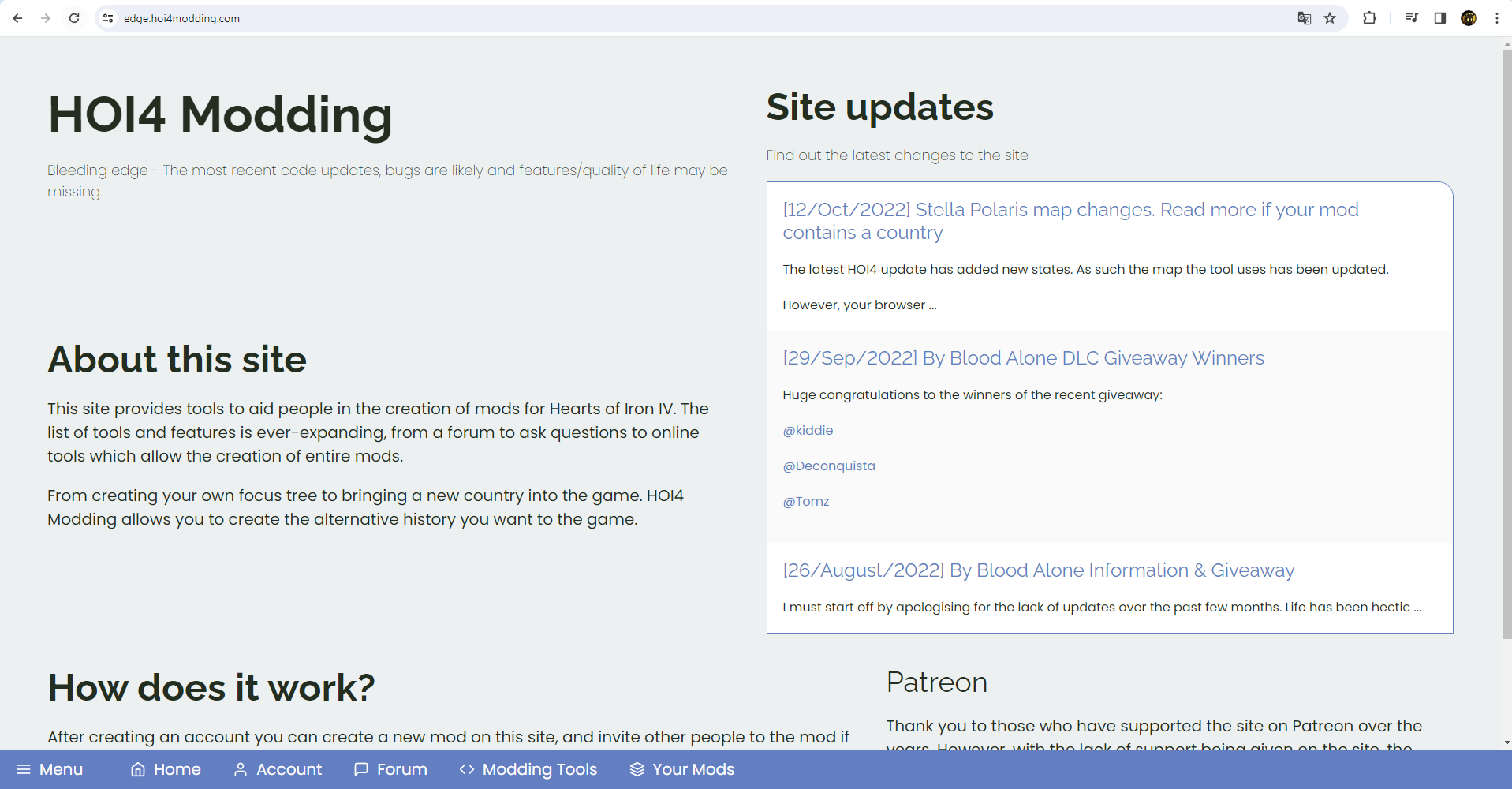This screenshot has width=1512, height=789.
Task: Click the scrollbar down arrow
Action: click(x=1506, y=742)
